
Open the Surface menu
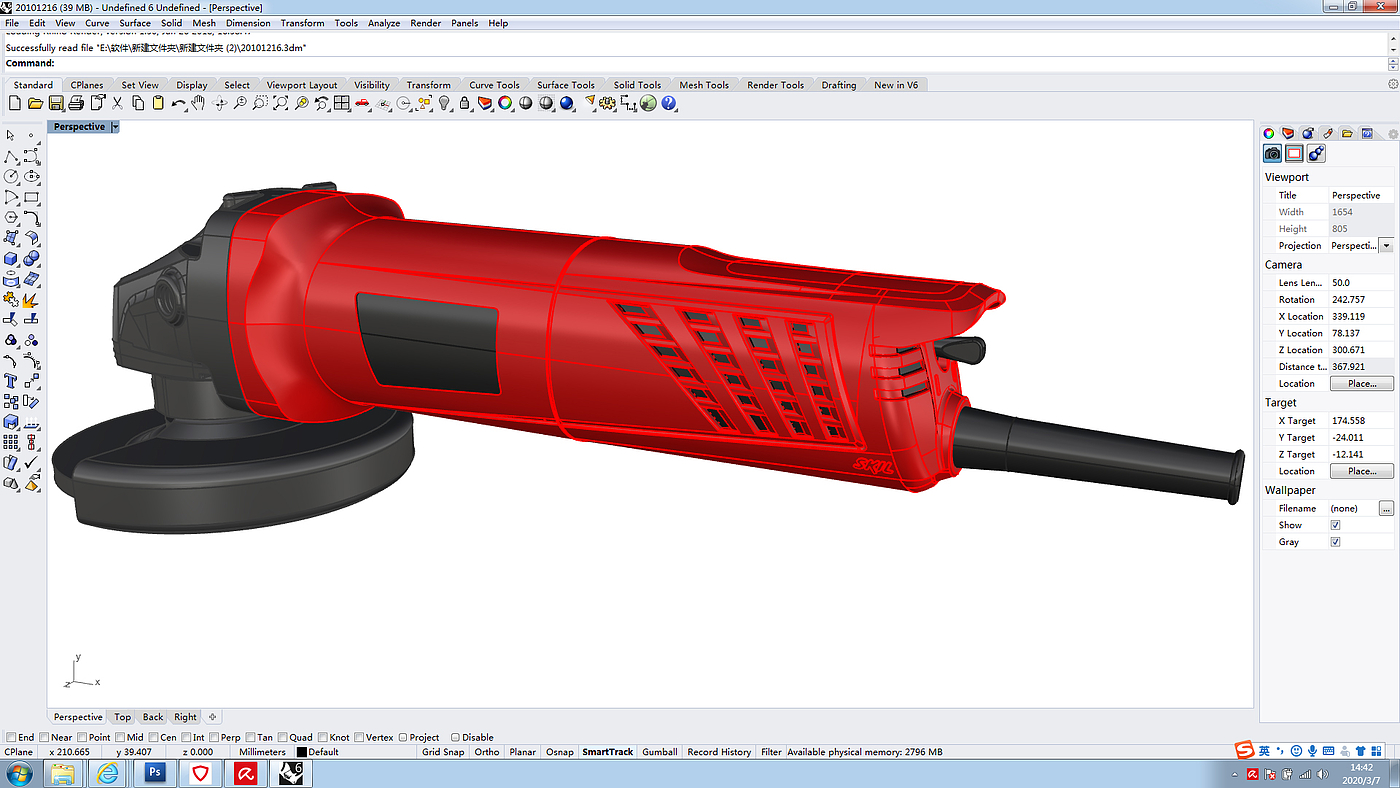135,23
